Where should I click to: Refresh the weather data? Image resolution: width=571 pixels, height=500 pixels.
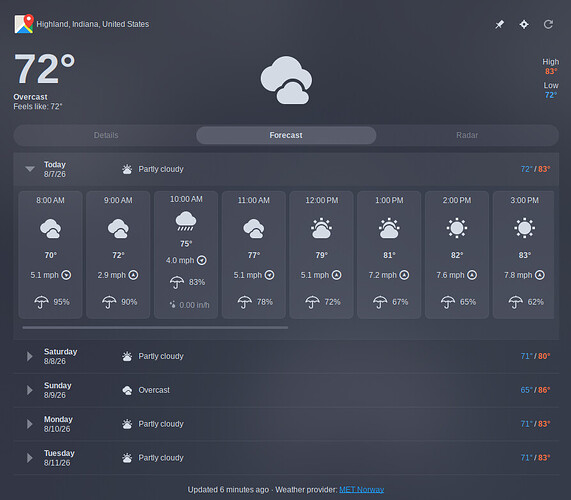coord(548,24)
